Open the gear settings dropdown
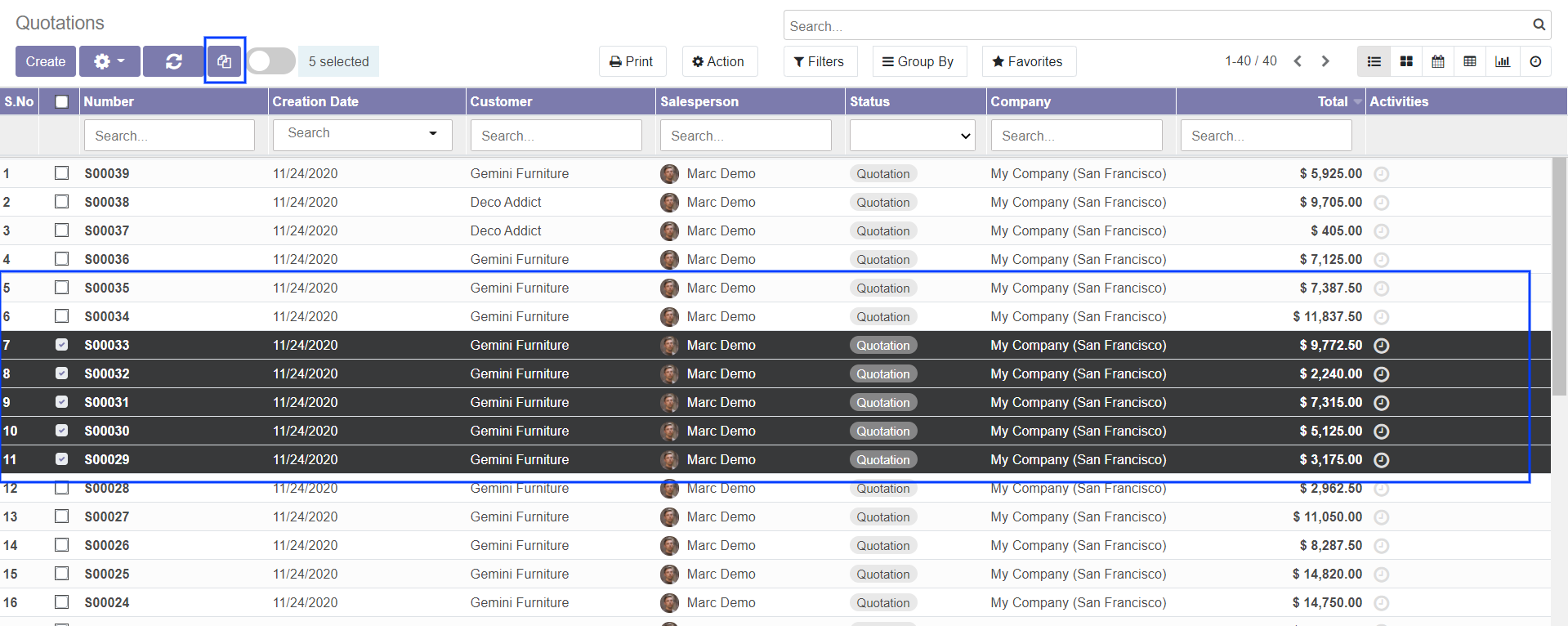The height and width of the screenshot is (626, 1568). pos(109,61)
